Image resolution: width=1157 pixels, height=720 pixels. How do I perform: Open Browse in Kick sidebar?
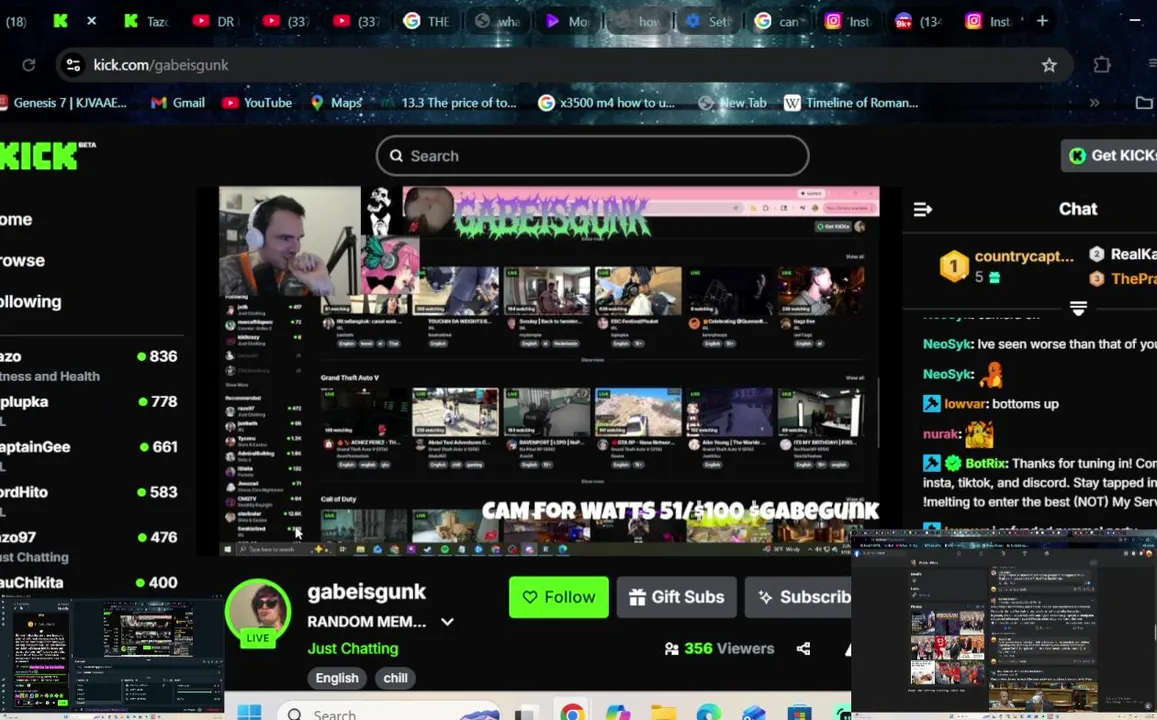(x=22, y=260)
